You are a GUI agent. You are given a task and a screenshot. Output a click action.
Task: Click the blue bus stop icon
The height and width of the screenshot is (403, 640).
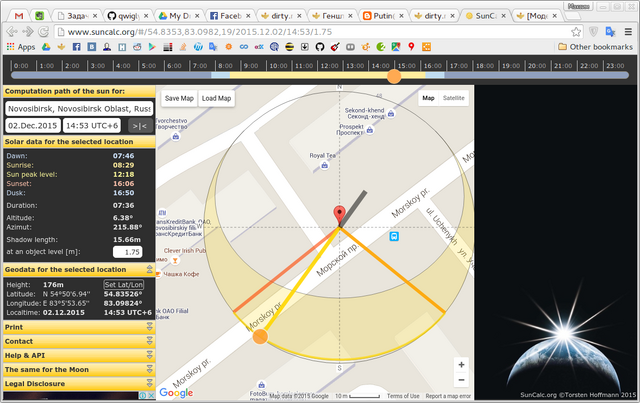394,236
